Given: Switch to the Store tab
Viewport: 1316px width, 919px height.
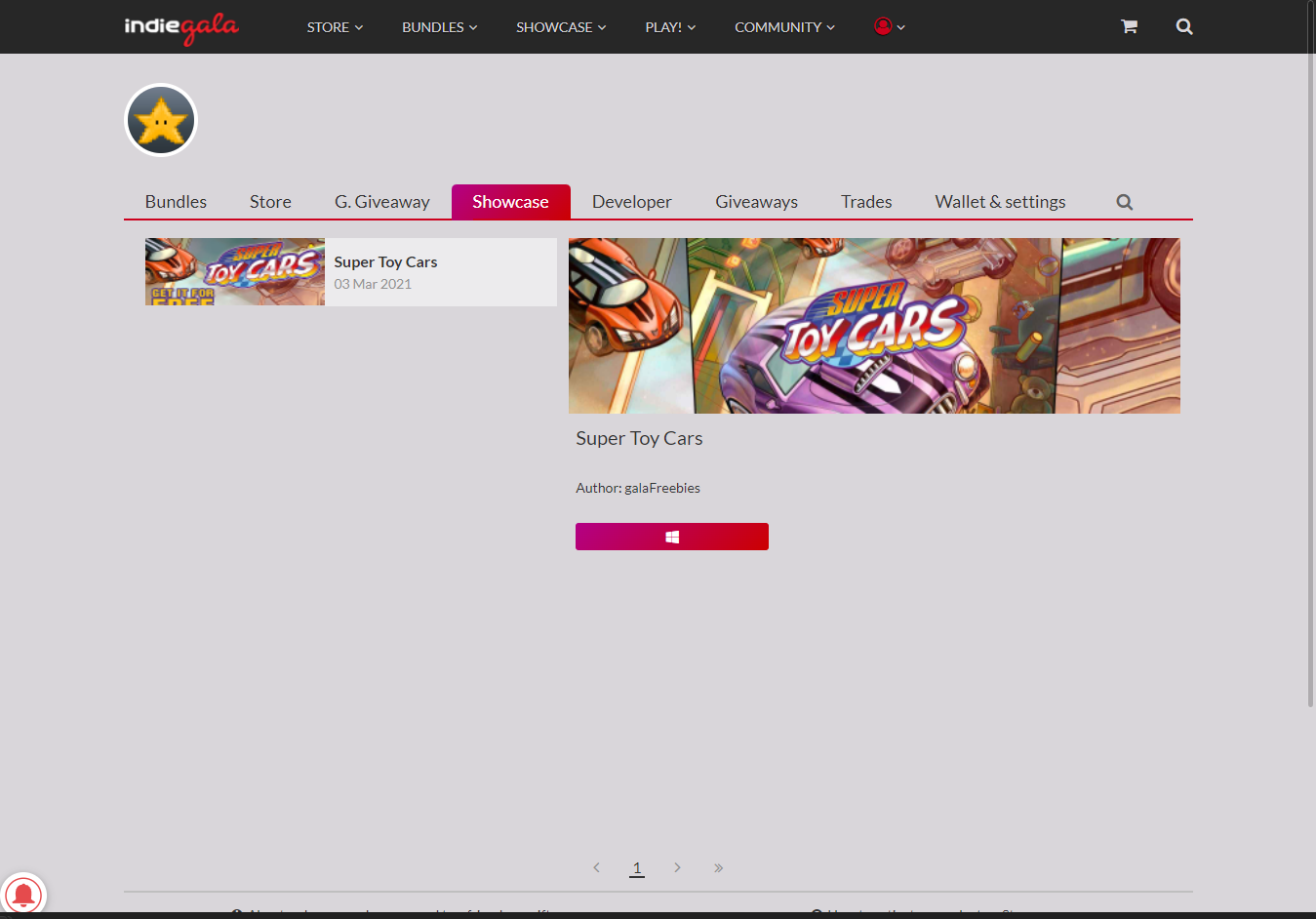Looking at the screenshot, I should pos(270,202).
